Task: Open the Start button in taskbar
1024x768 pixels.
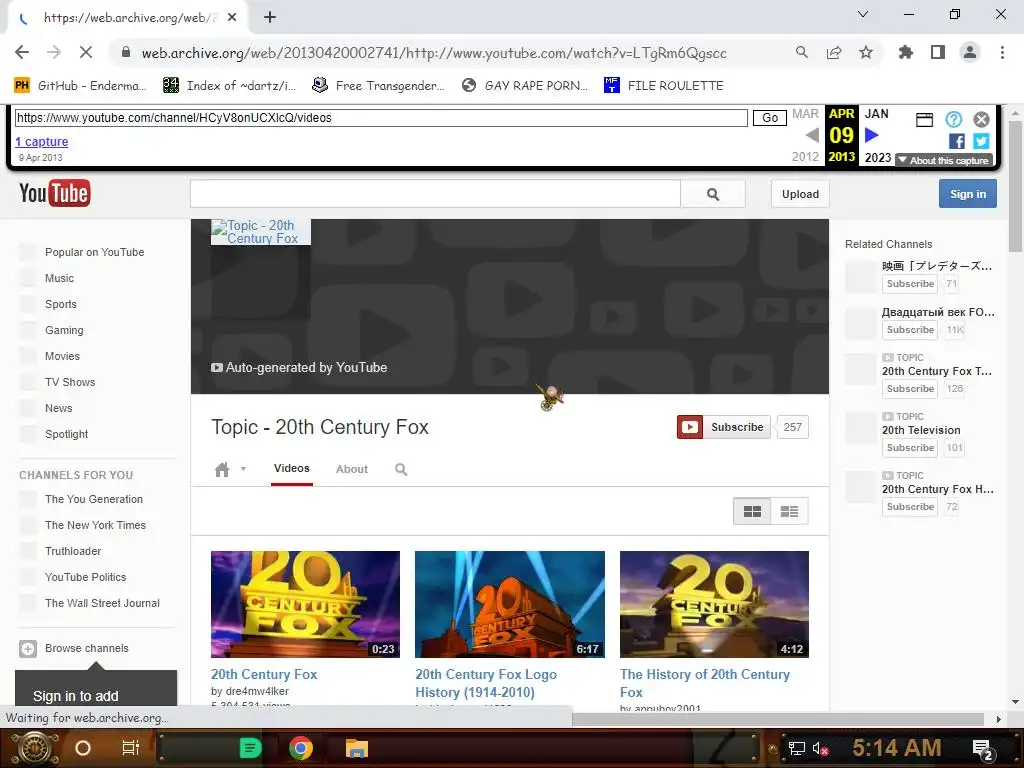Action: click(33, 748)
